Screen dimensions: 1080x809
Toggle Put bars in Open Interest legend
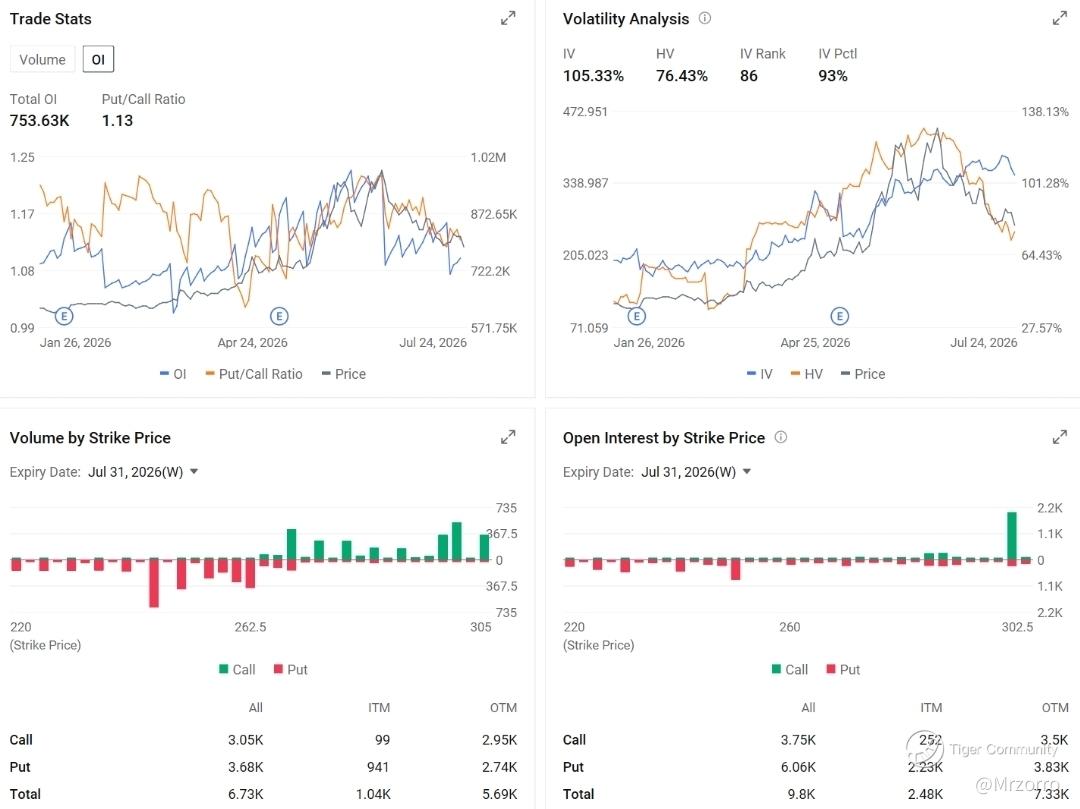pos(843,669)
